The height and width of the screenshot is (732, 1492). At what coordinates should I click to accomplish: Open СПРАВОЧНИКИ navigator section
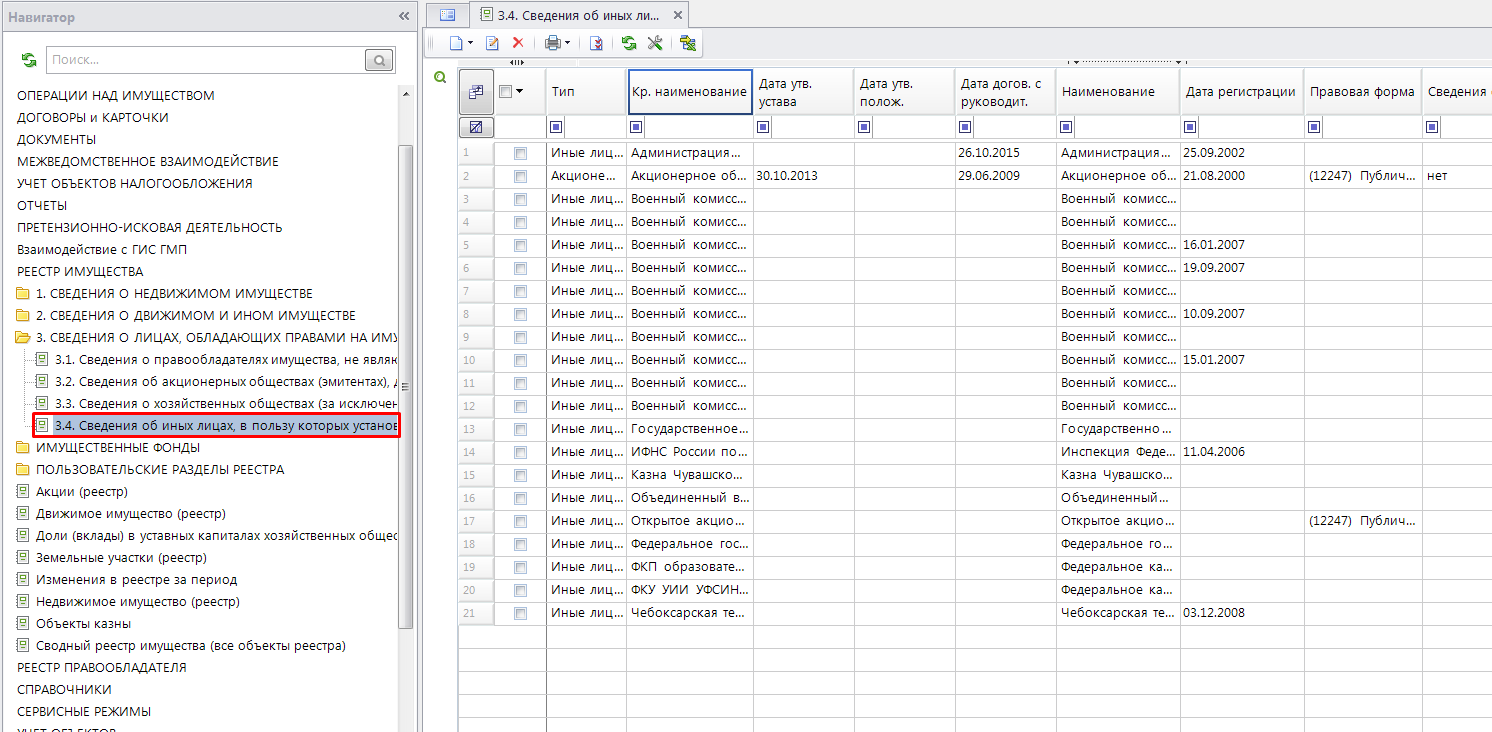[65, 690]
